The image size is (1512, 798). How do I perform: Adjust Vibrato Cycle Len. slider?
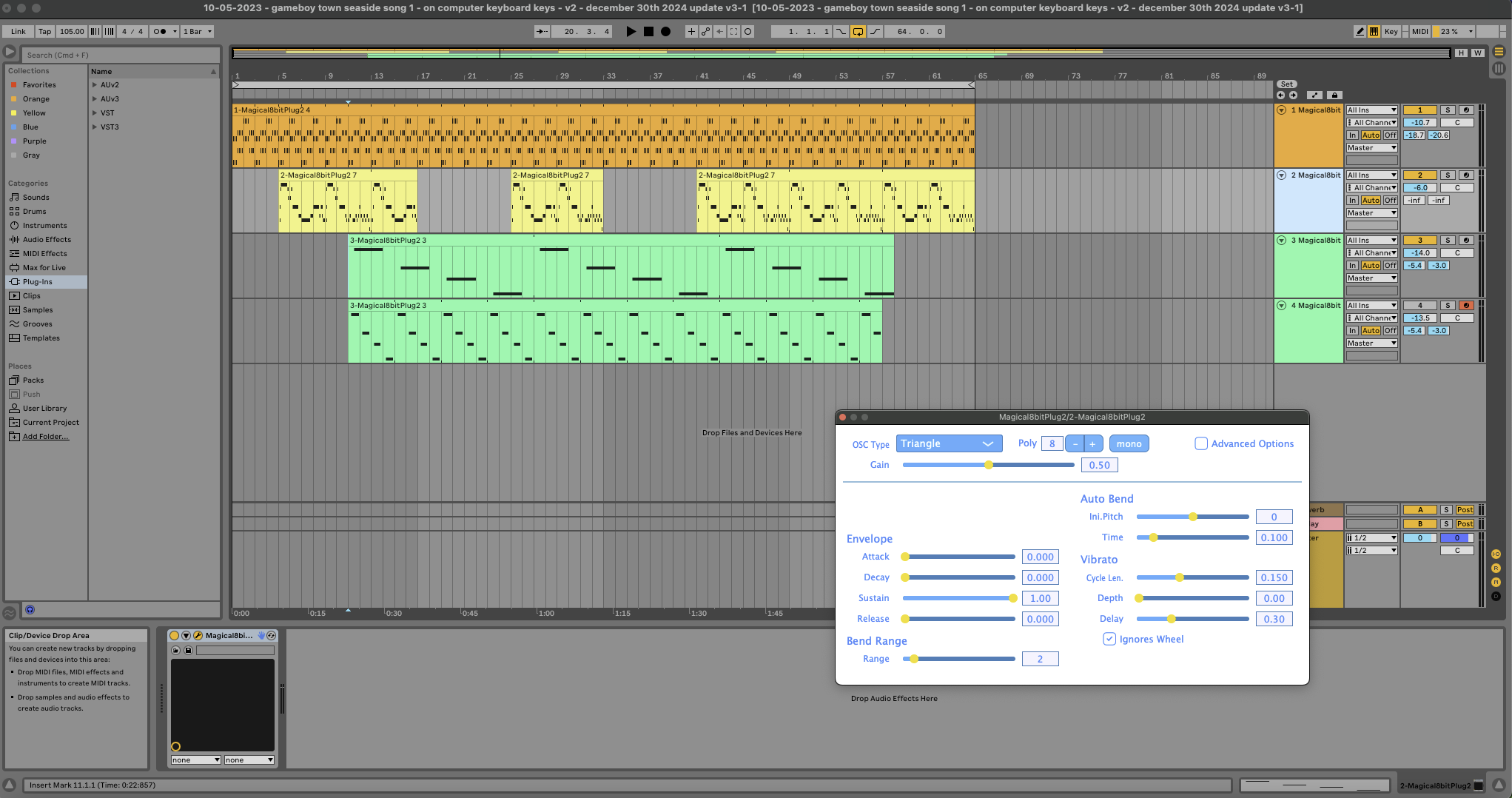point(1192,578)
